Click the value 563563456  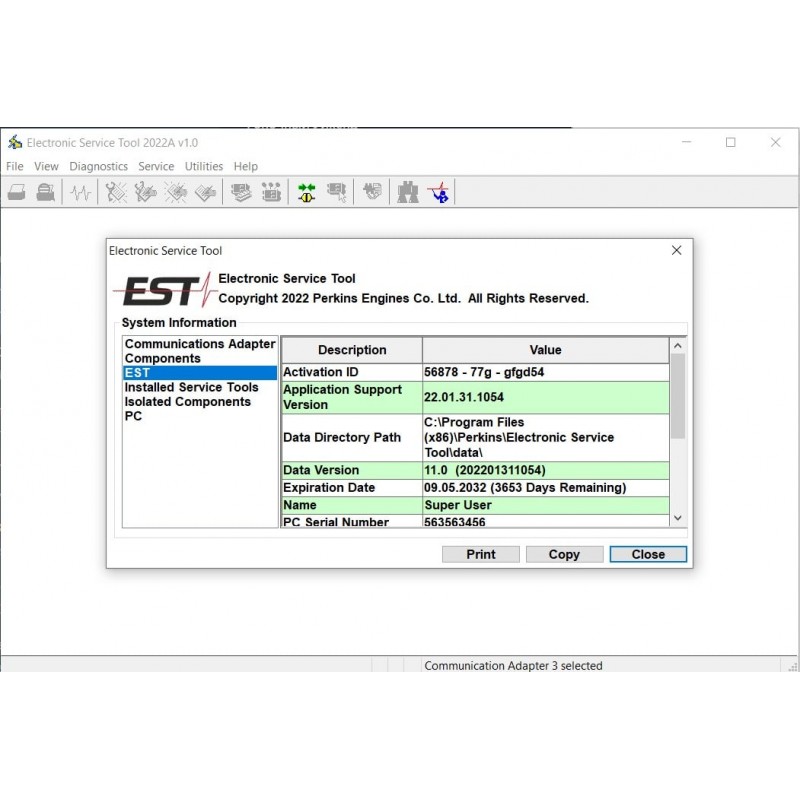(x=545, y=521)
